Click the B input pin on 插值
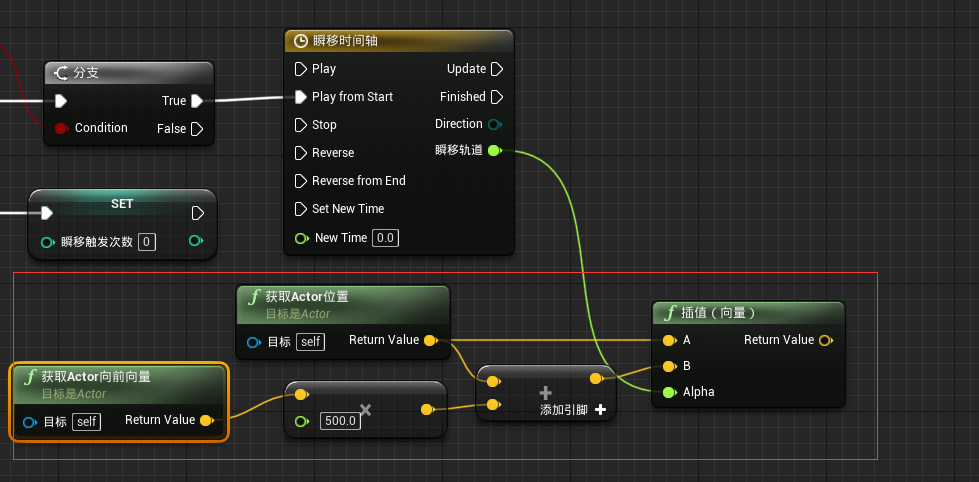The image size is (979, 482). click(x=669, y=366)
